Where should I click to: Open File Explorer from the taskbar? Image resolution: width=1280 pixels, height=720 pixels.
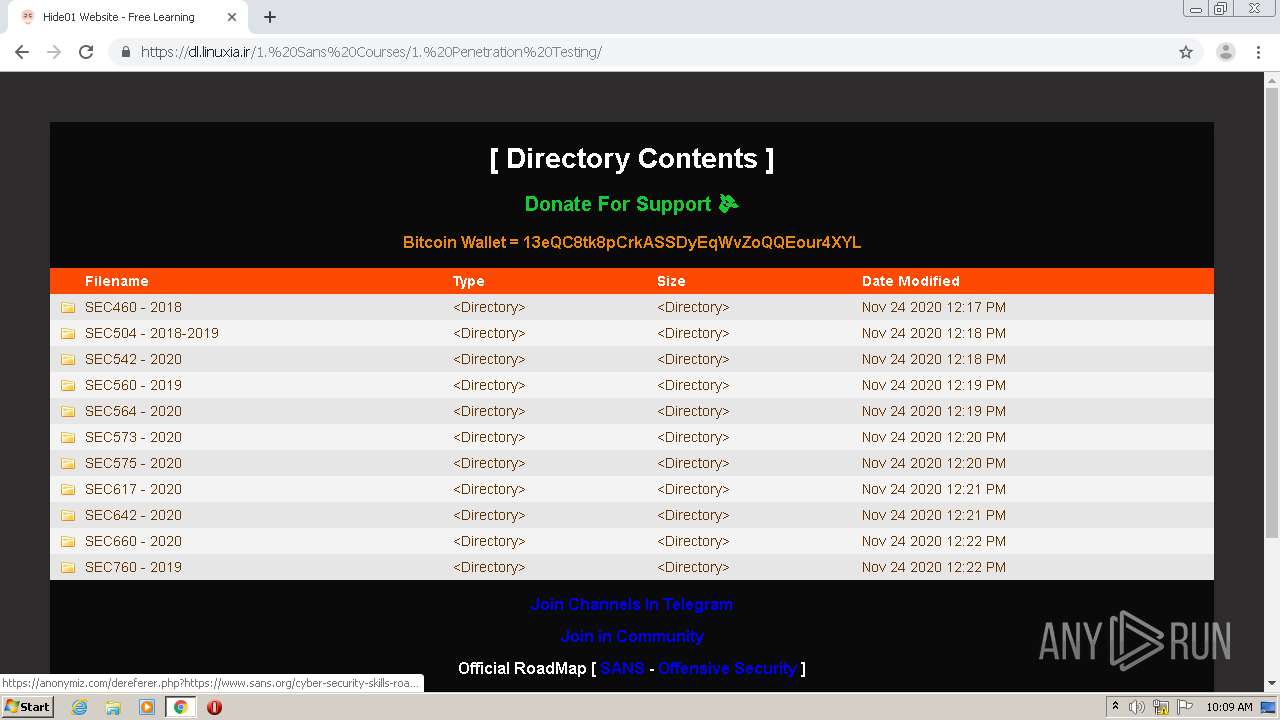point(113,707)
